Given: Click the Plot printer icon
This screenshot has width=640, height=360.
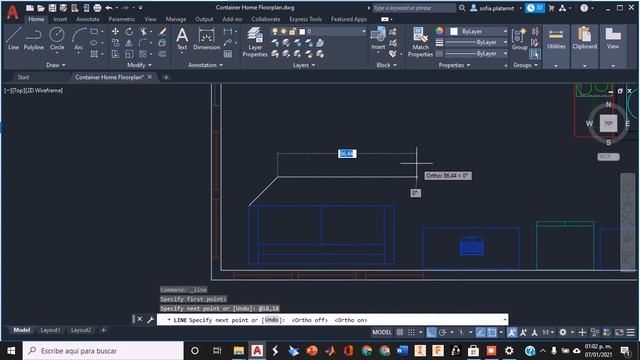Looking at the screenshot, I should [x=97, y=8].
